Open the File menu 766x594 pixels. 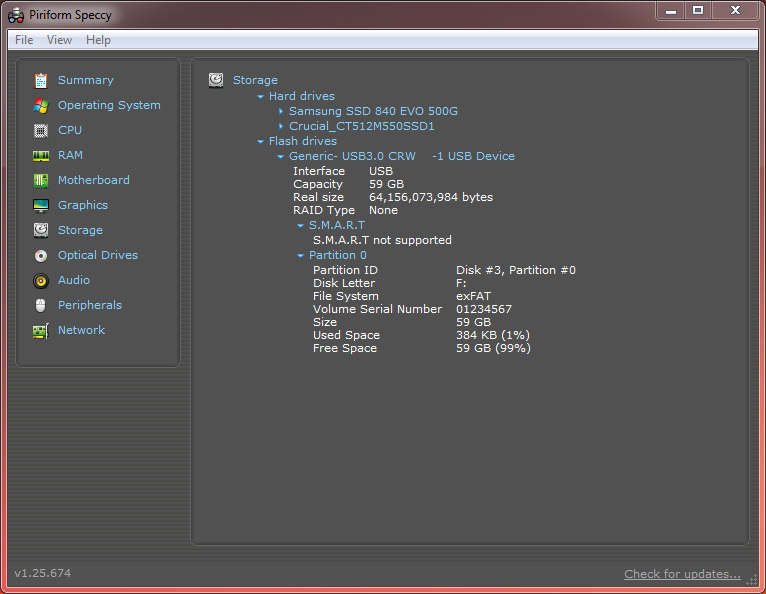coord(24,40)
